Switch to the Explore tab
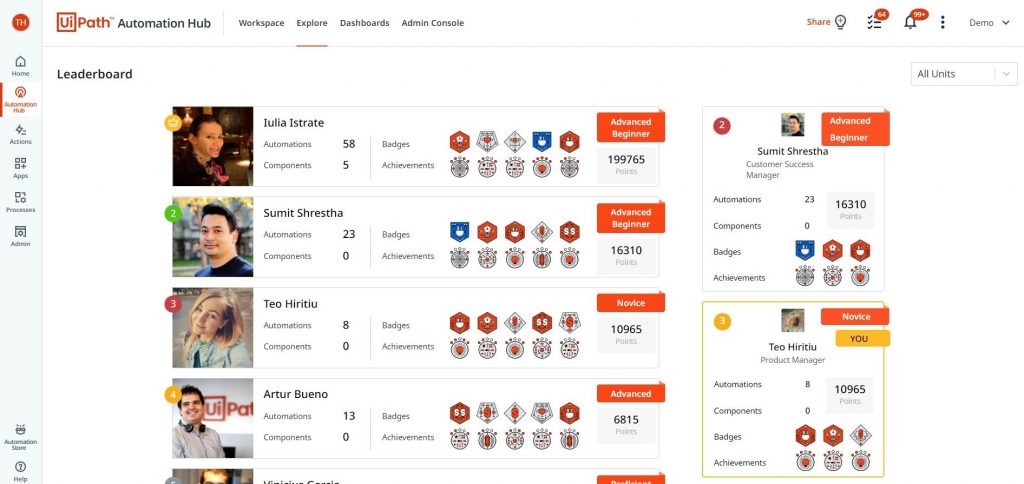This screenshot has height=484, width=1024. click(x=312, y=23)
